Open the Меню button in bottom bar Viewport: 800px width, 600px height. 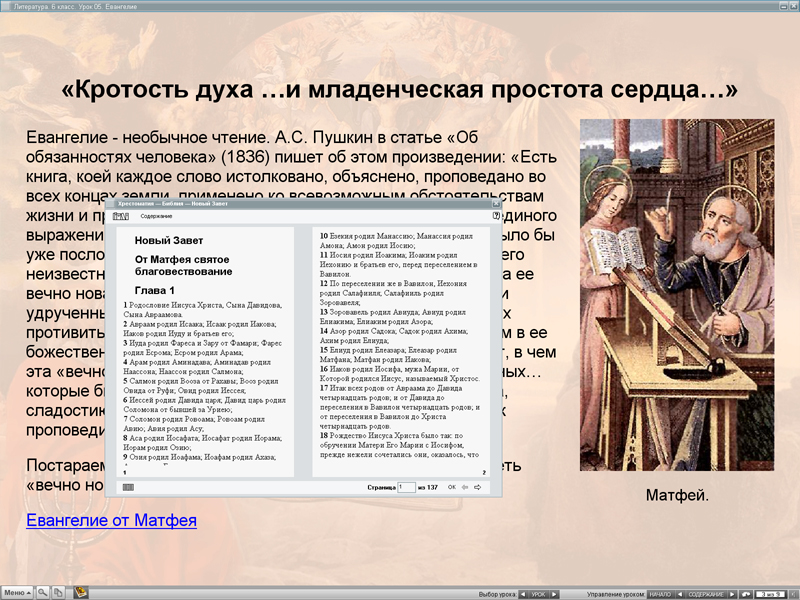[17, 592]
